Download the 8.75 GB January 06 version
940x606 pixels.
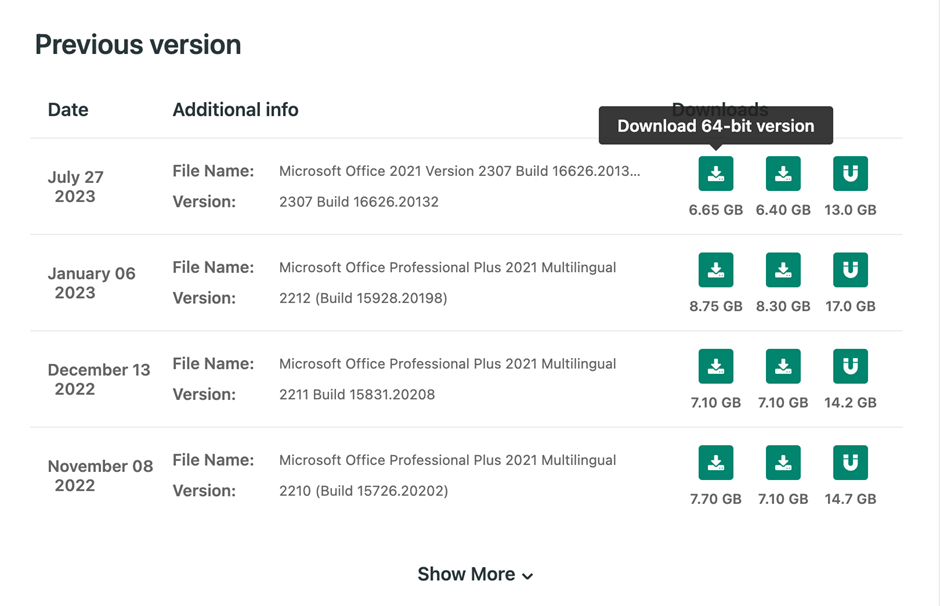tap(716, 270)
